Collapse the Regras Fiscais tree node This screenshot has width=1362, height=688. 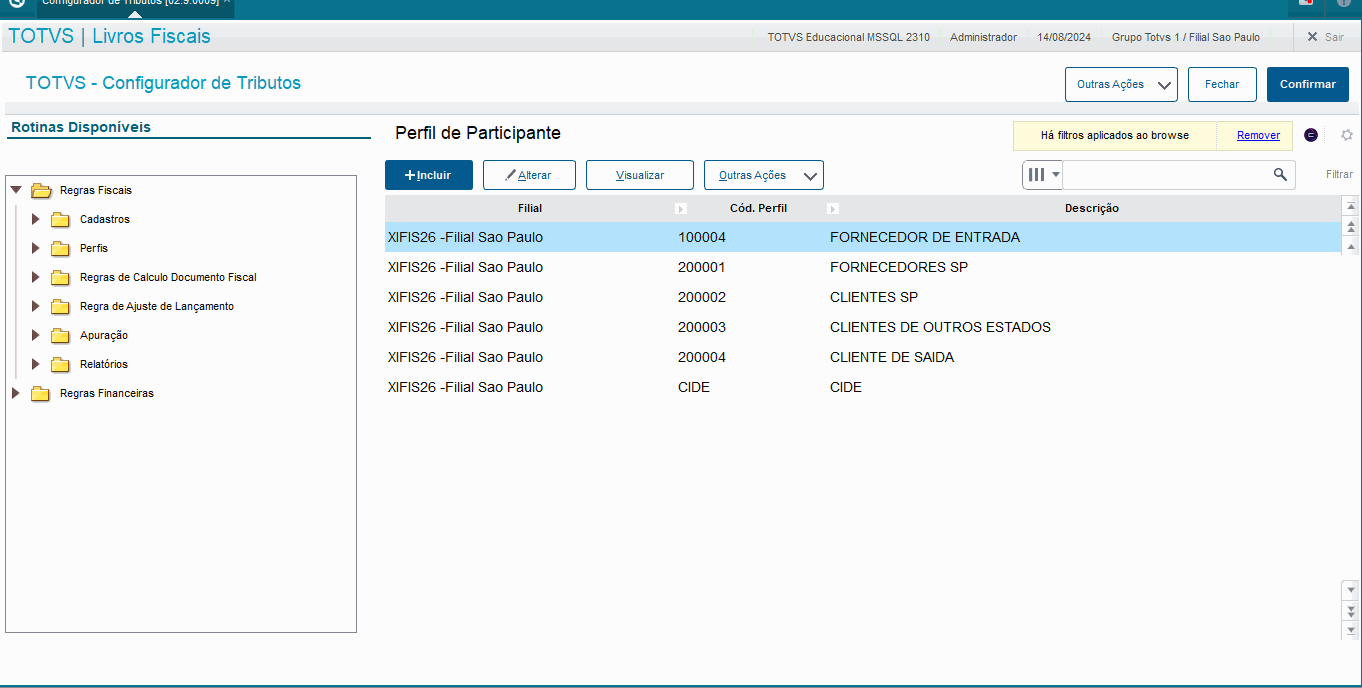point(15,190)
